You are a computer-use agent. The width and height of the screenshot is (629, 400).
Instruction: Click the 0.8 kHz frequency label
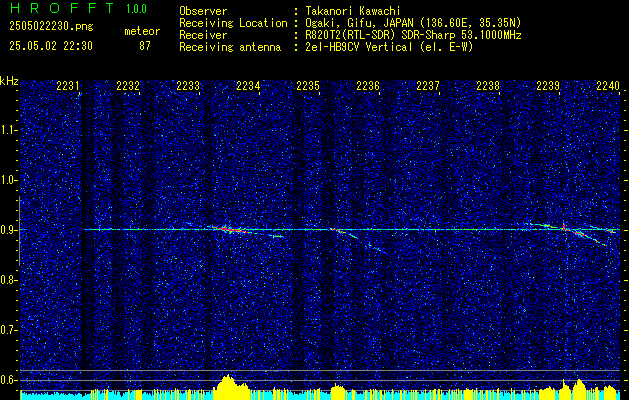coord(7,280)
